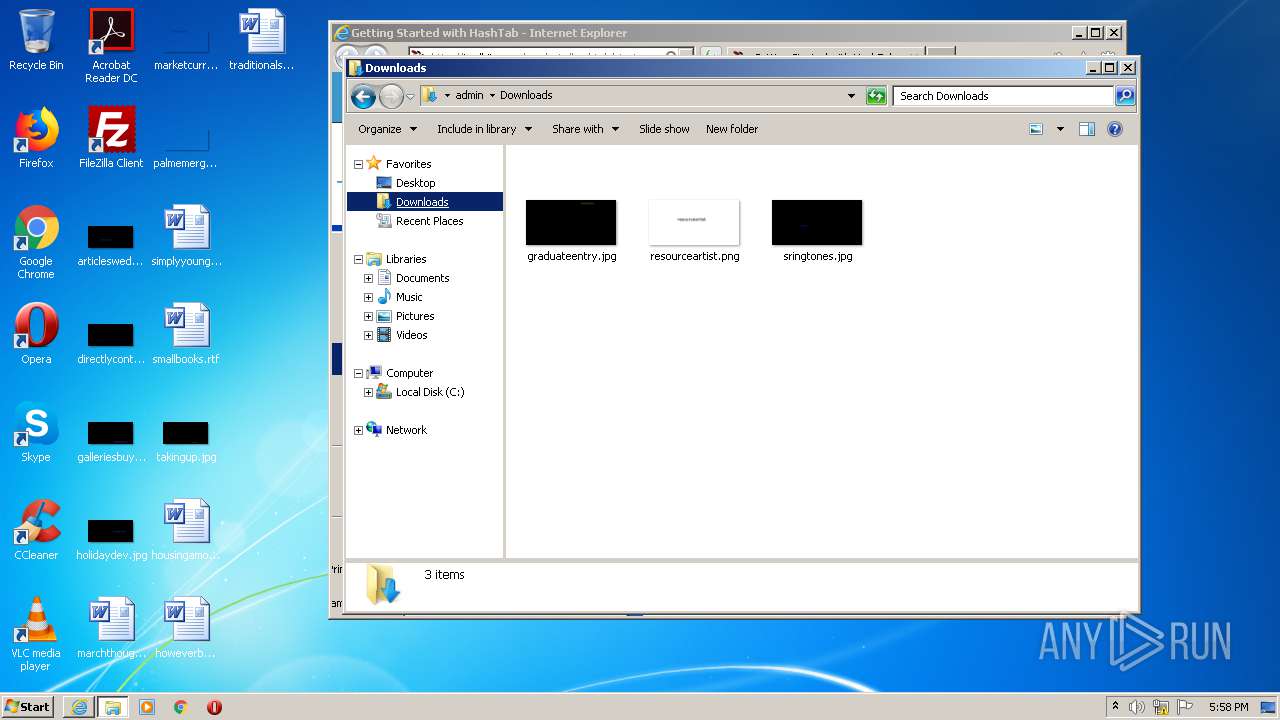The height and width of the screenshot is (720, 1280).
Task: Expand Local Disk (C:) node
Action: click(368, 392)
